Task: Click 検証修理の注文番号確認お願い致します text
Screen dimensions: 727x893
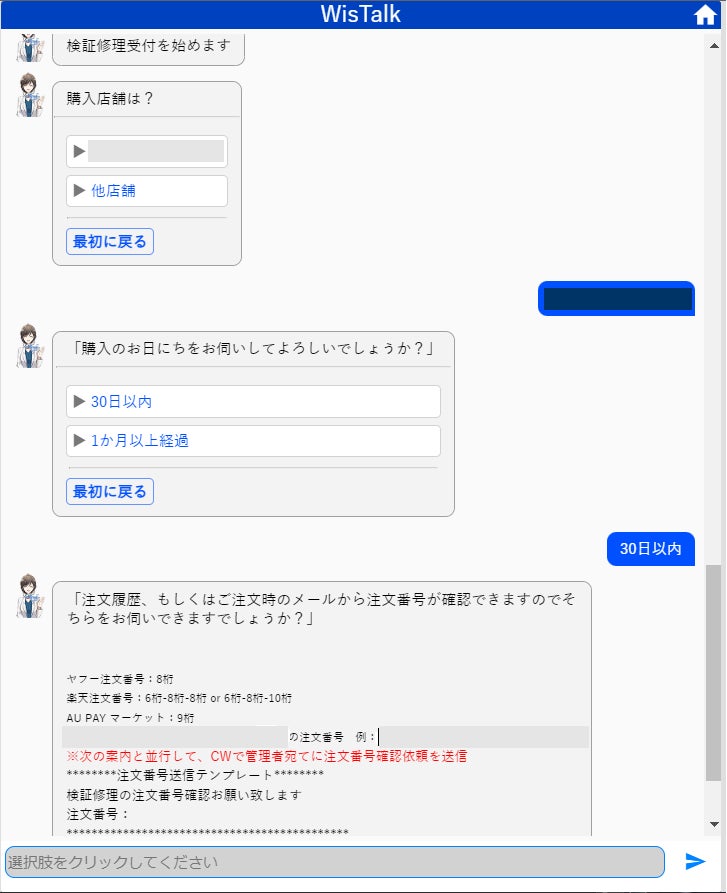Action: (184, 795)
